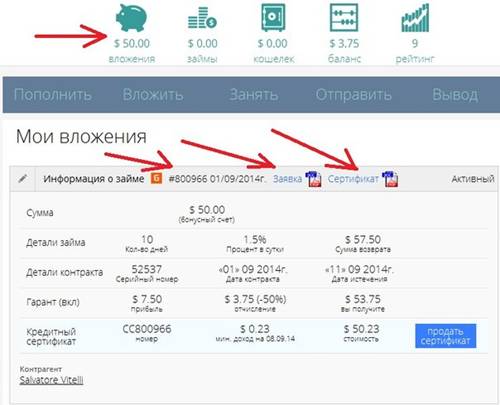Click the $ 50.00 вложения total
This screenshot has width=500, height=405.
132,51
